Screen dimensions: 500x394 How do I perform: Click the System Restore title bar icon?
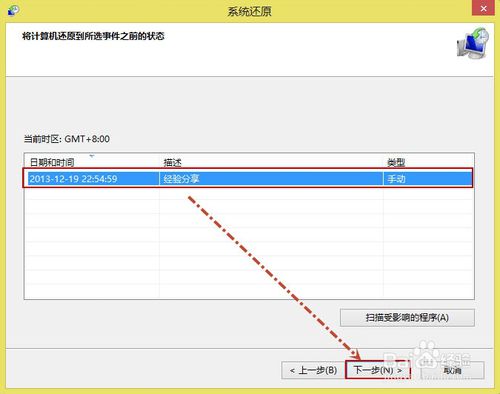(13, 10)
